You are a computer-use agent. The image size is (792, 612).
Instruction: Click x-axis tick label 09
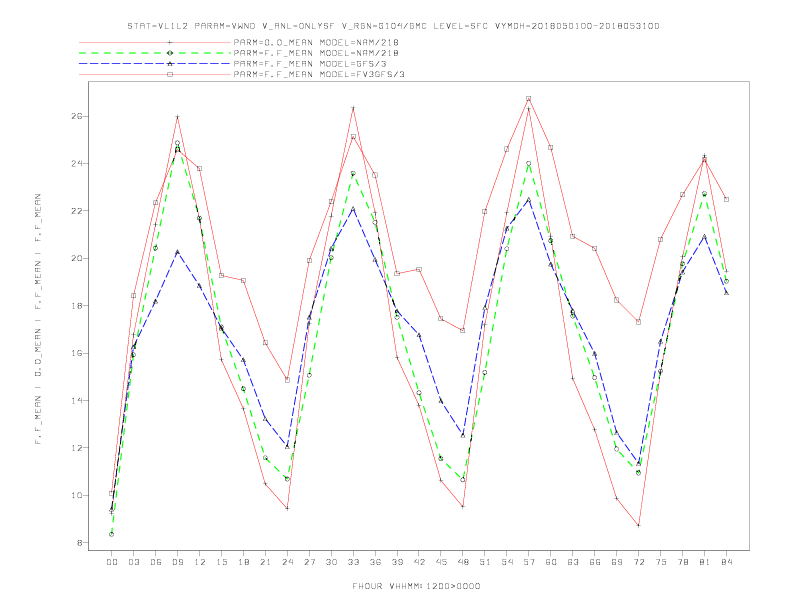click(x=177, y=562)
